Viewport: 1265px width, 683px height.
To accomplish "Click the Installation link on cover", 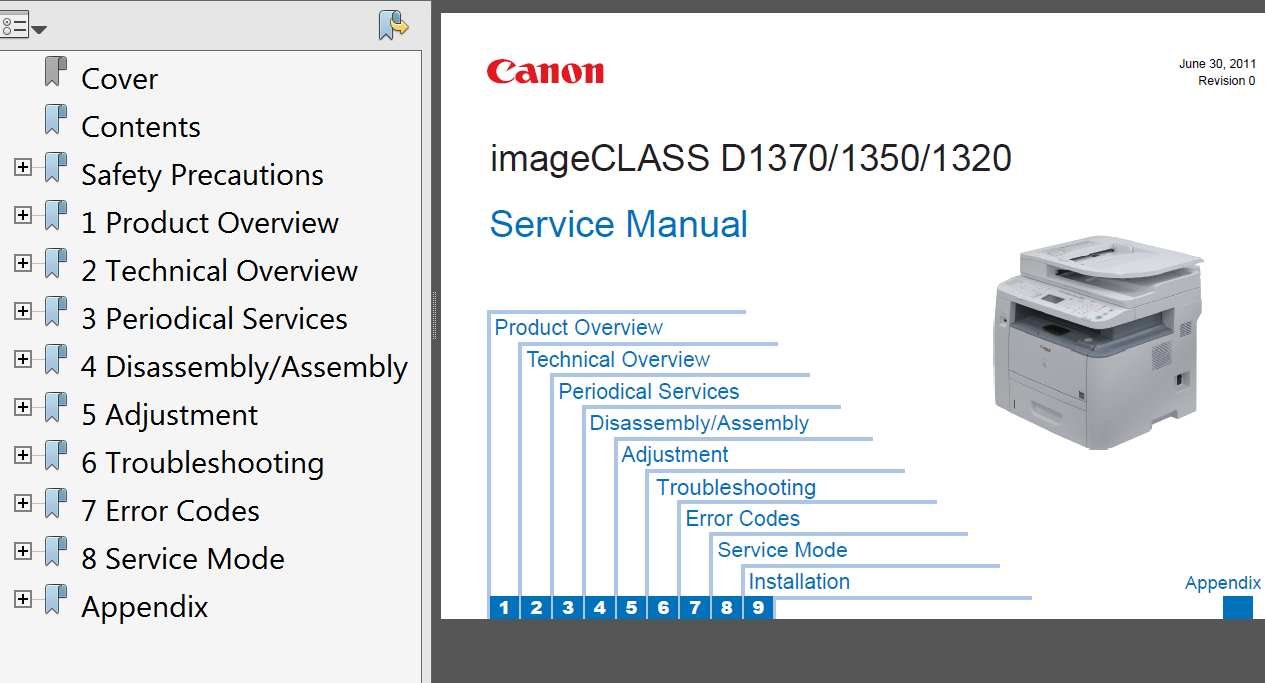I will pyautogui.click(x=799, y=581).
